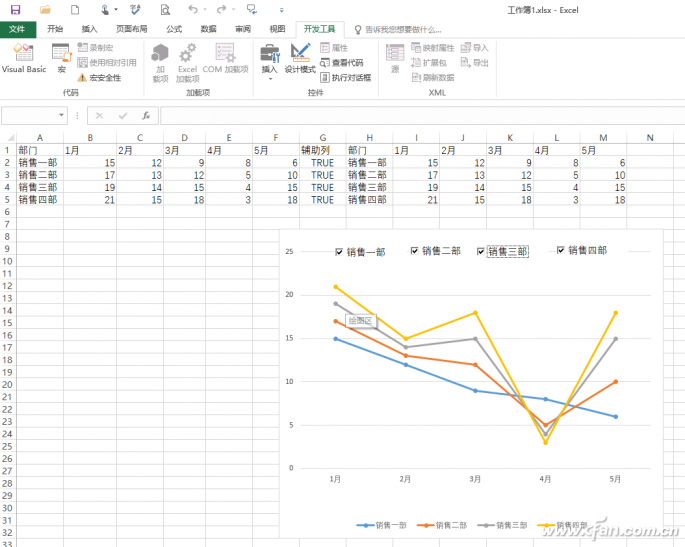
Task: Toggle 设计模式 design mode
Action: tap(300, 58)
